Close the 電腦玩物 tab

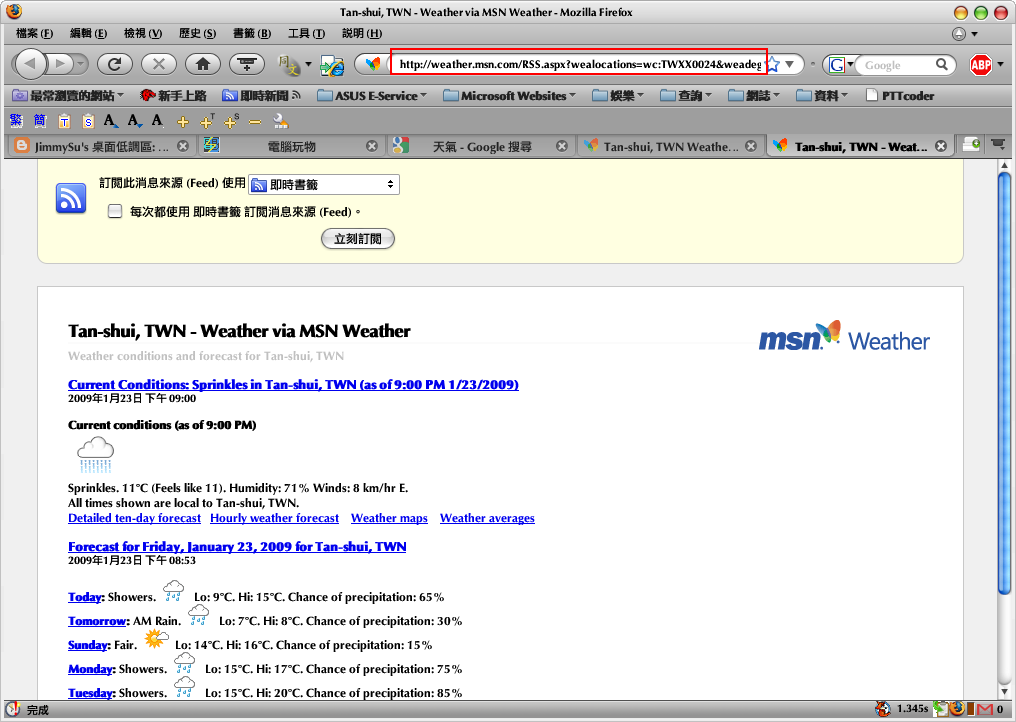pos(371,146)
